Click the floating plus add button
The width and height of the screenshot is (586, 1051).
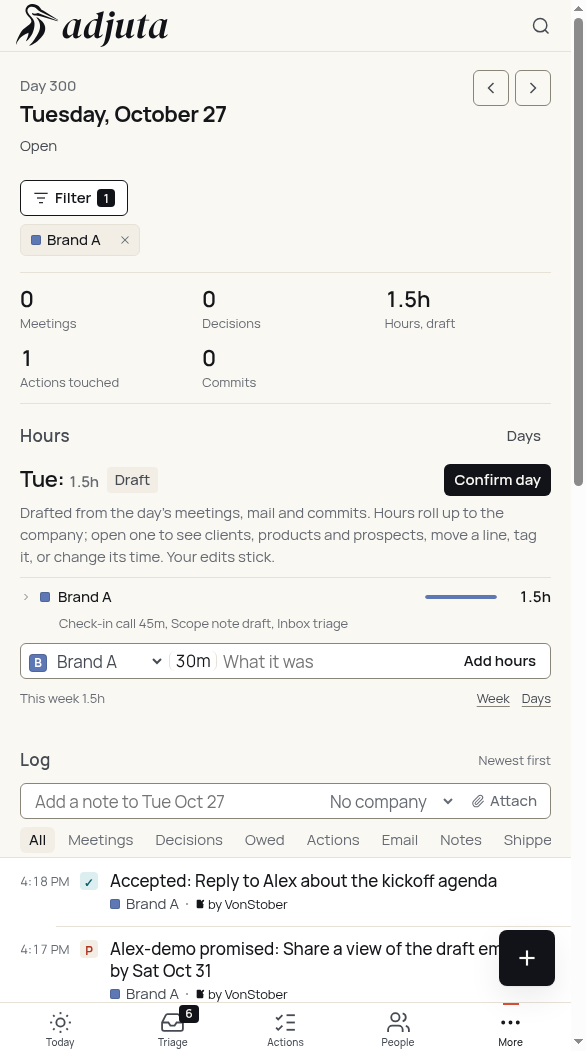point(527,958)
